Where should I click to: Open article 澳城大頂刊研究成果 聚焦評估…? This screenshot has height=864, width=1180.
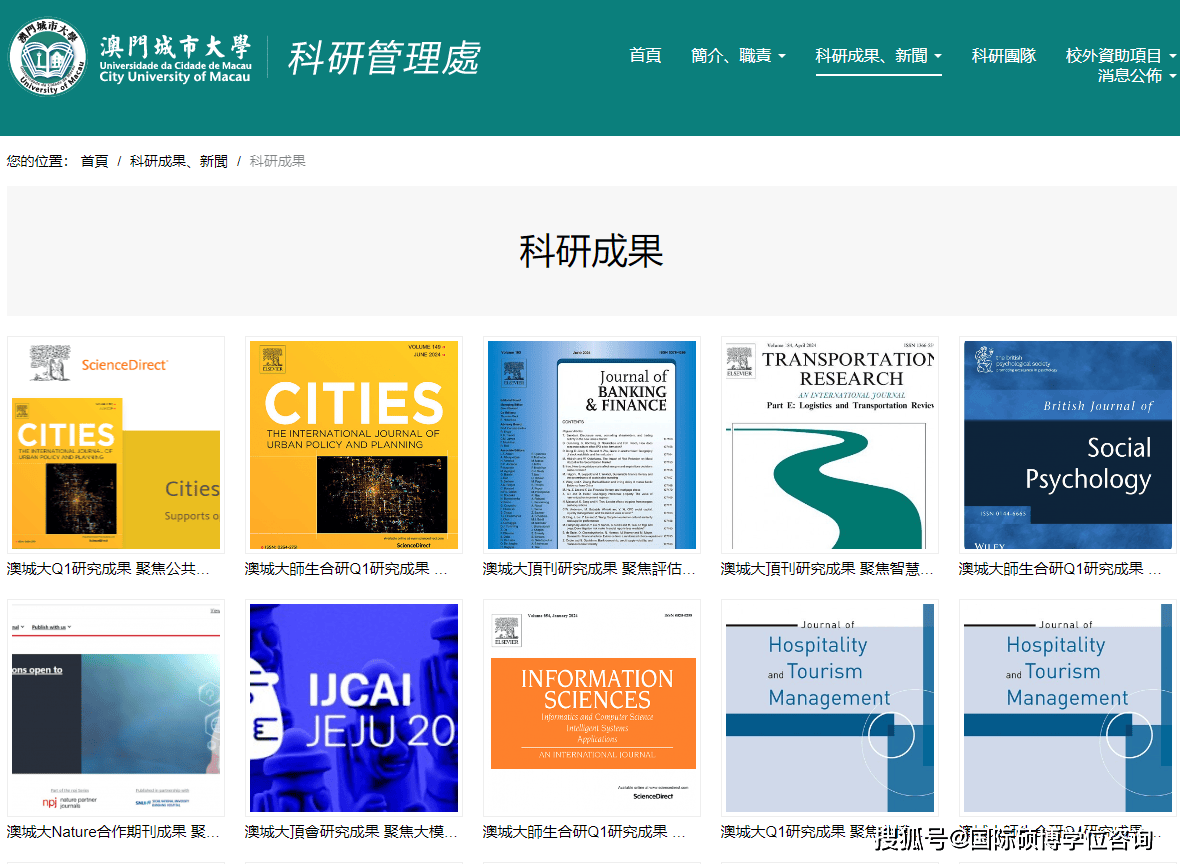[x=589, y=569]
